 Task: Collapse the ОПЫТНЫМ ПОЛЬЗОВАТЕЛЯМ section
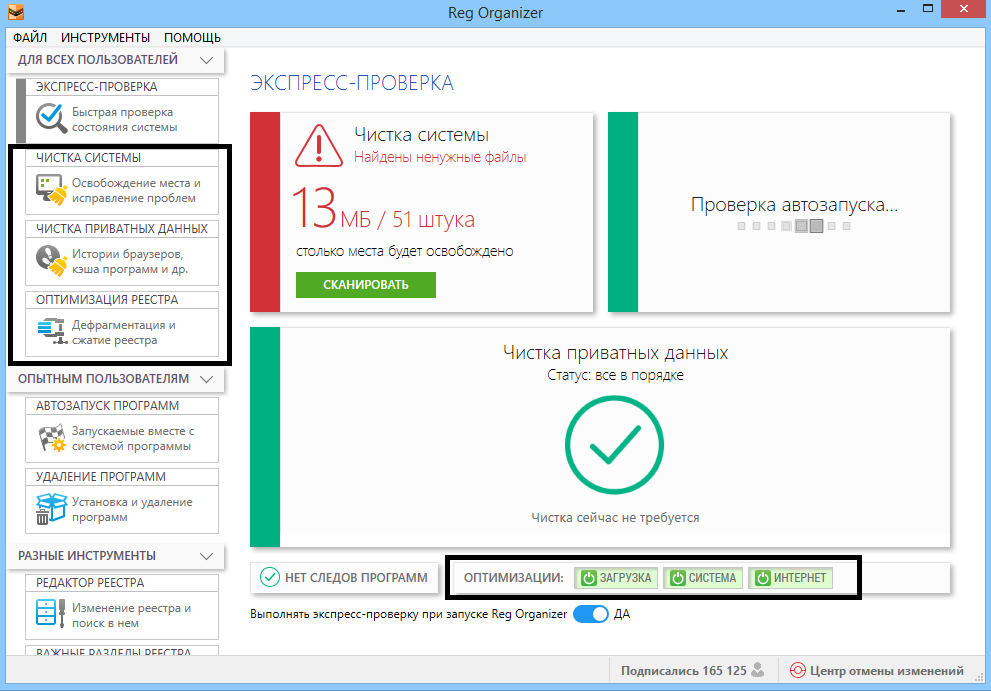(206, 379)
